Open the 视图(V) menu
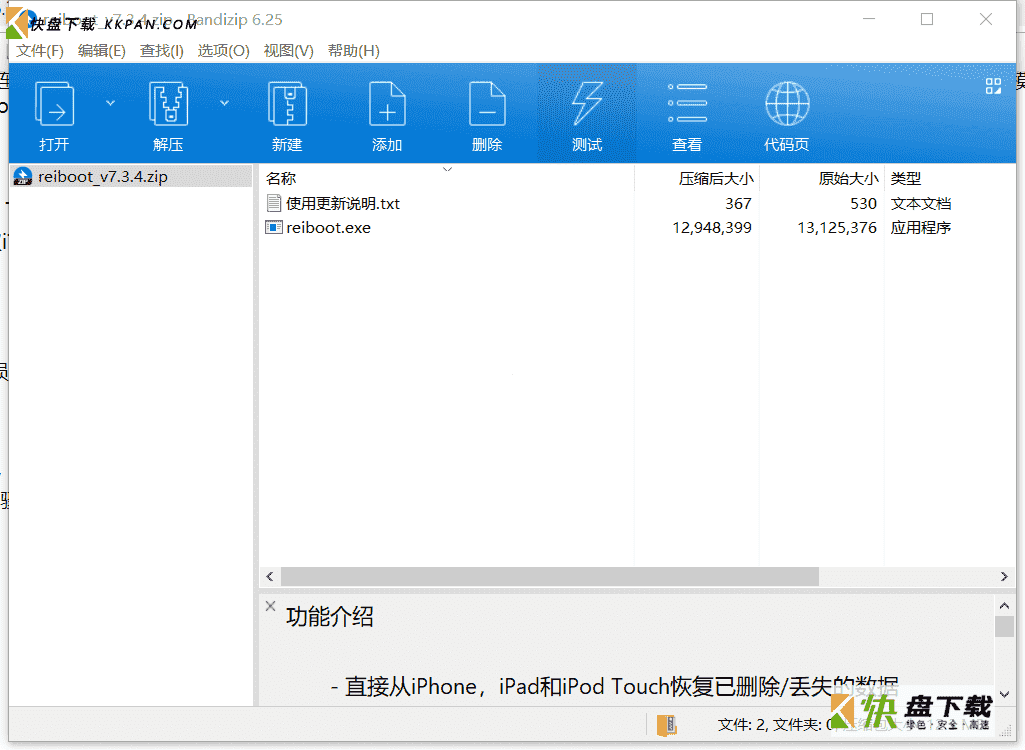Screen dimensions: 1025x750 click(x=288, y=50)
